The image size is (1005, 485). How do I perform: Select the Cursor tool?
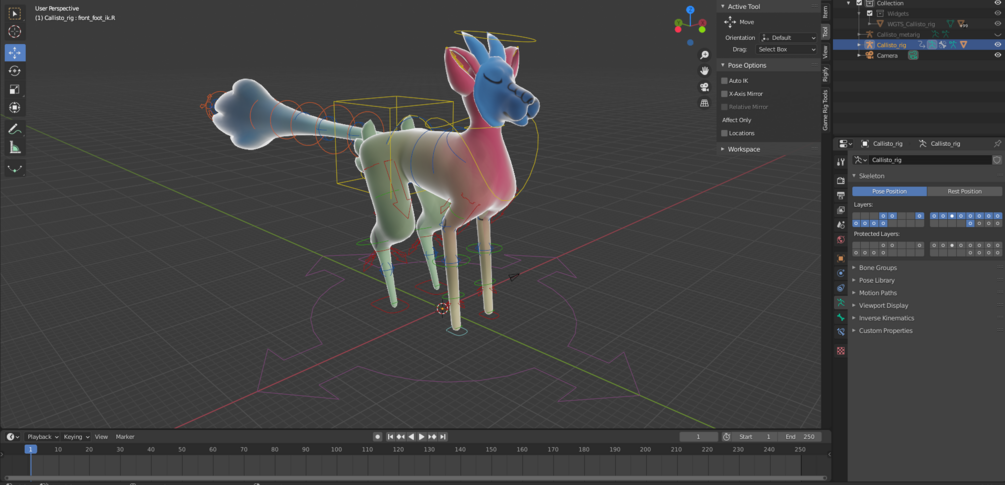click(x=15, y=31)
